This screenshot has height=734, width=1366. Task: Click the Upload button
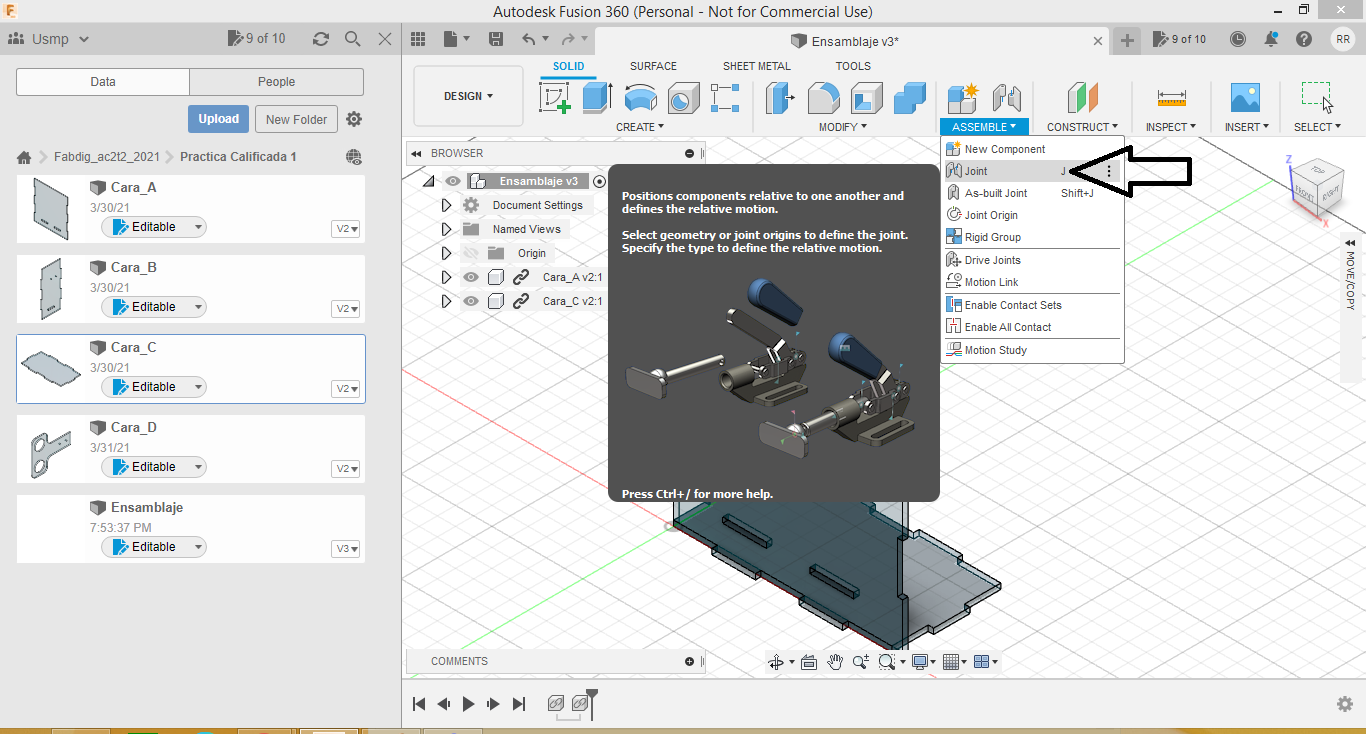(218, 119)
